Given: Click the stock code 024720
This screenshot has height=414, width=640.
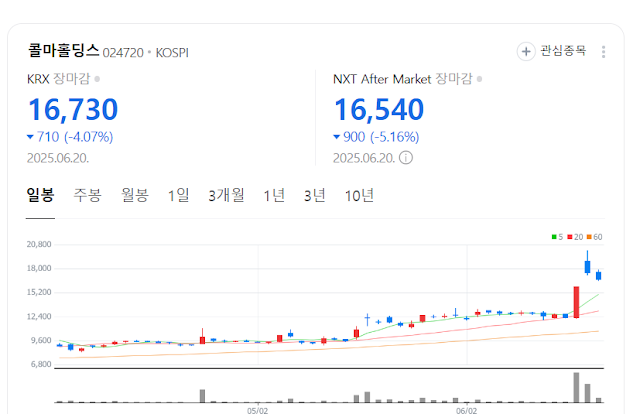Looking at the screenshot, I should click(123, 53).
